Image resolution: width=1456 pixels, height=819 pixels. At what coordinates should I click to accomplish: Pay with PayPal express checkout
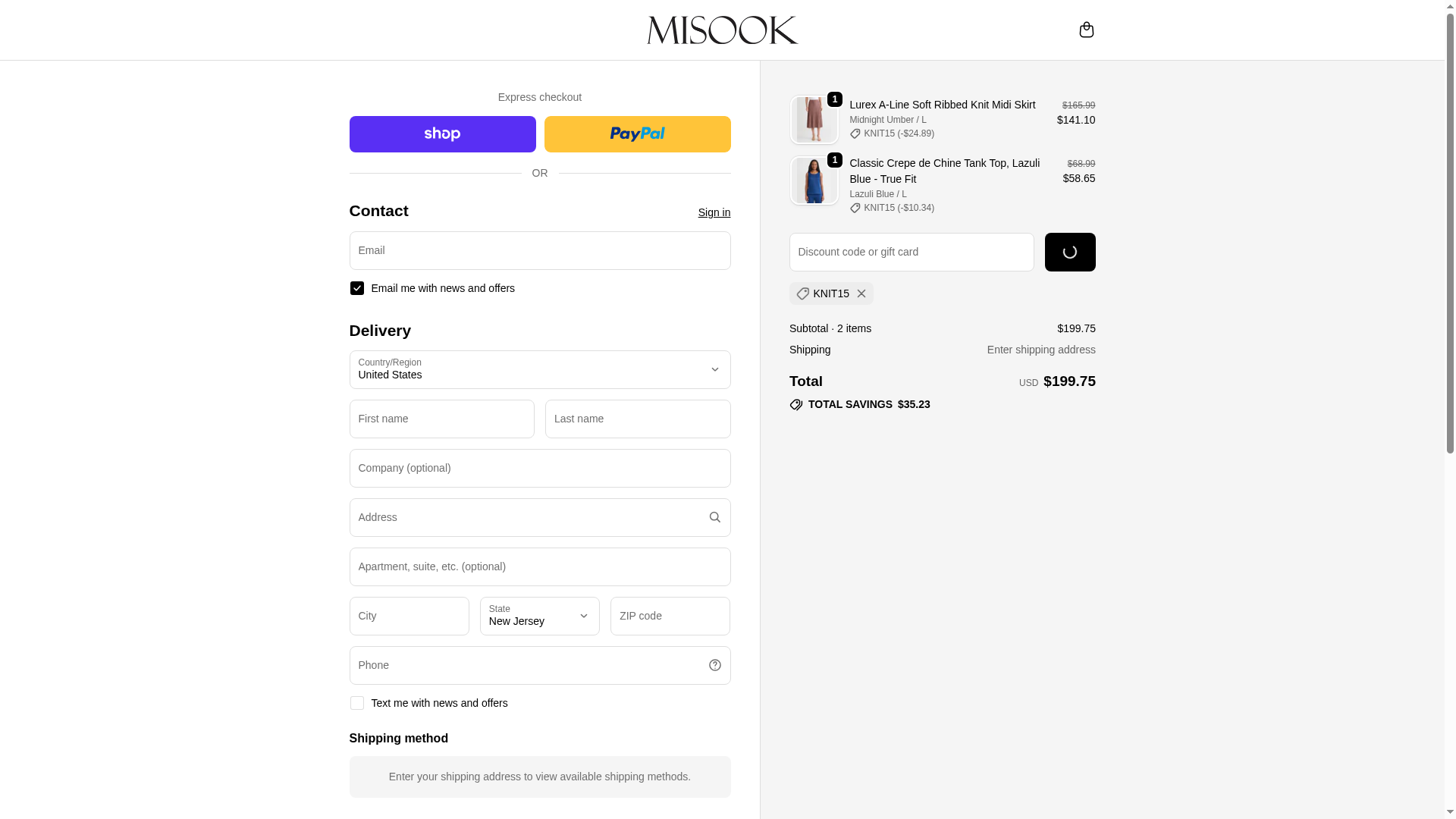(x=637, y=134)
